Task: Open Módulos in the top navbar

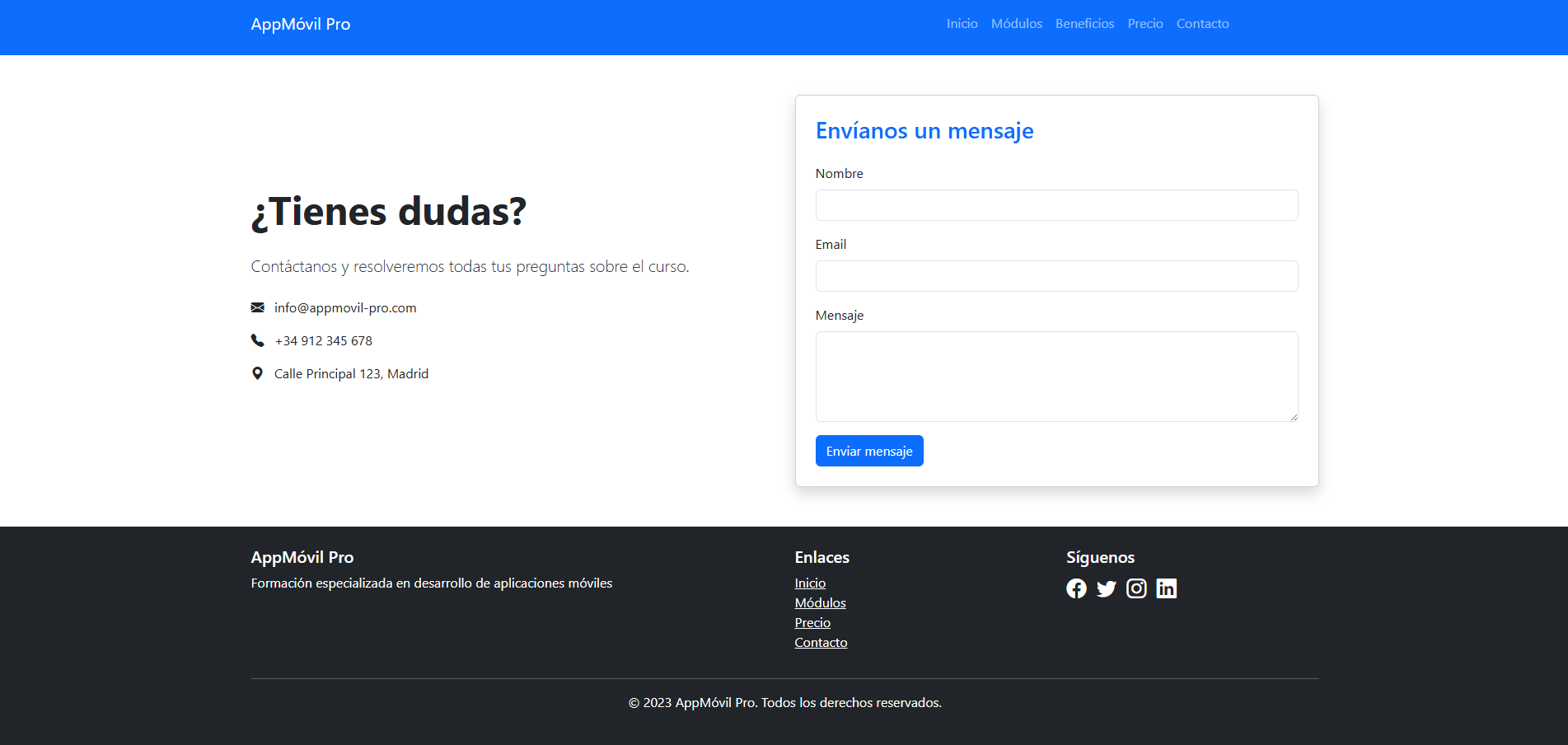Action: coord(1017,24)
